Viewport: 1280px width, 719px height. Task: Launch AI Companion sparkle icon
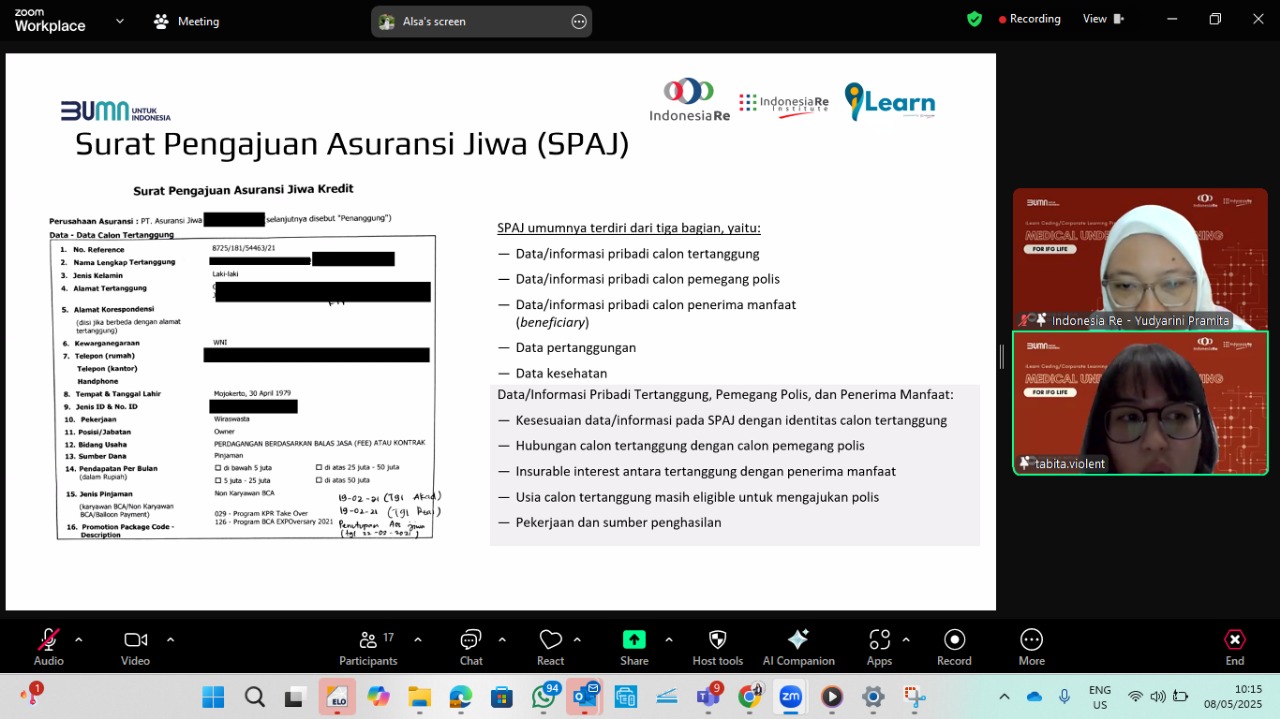click(x=798, y=640)
